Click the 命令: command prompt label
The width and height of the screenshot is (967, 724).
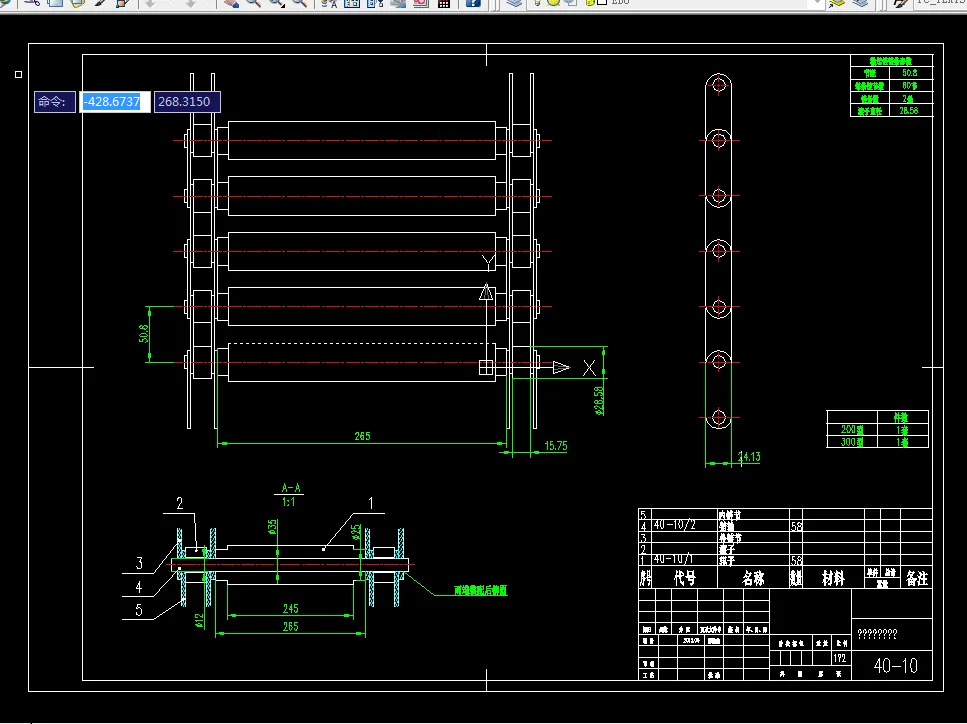pos(54,102)
